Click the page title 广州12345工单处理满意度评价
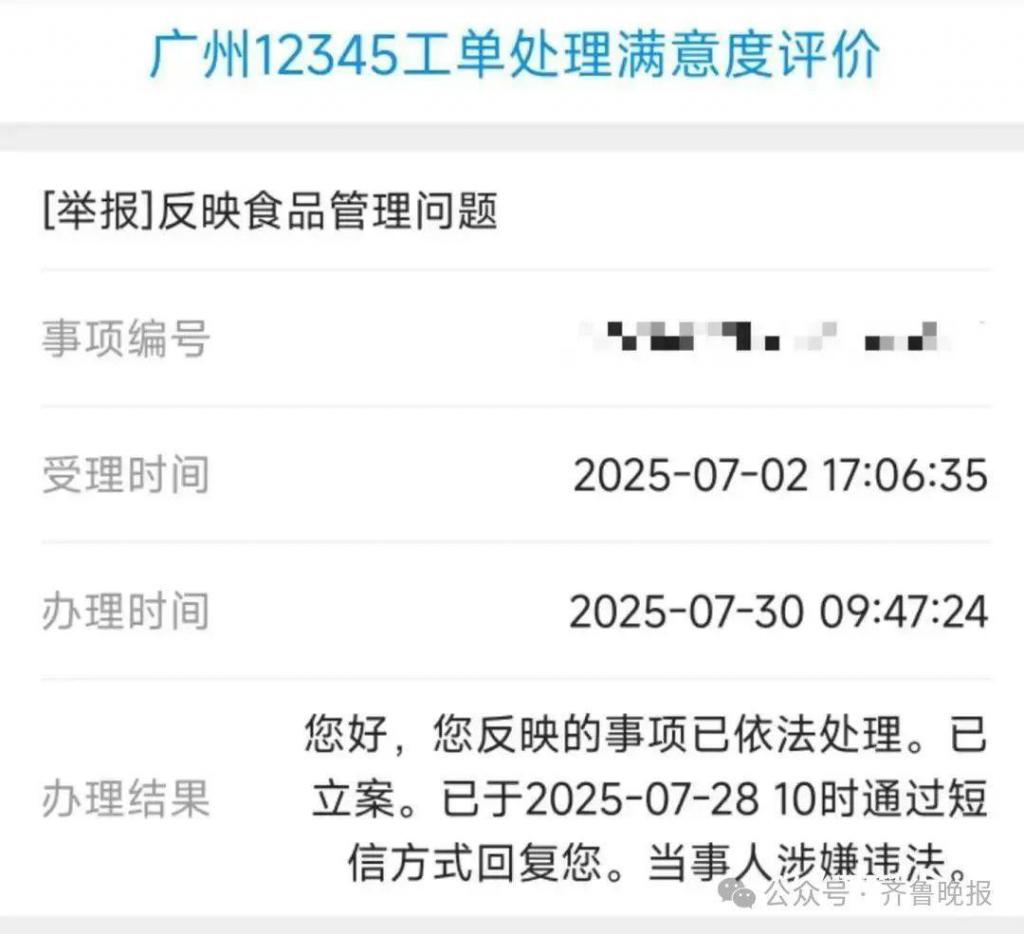 tap(515, 56)
